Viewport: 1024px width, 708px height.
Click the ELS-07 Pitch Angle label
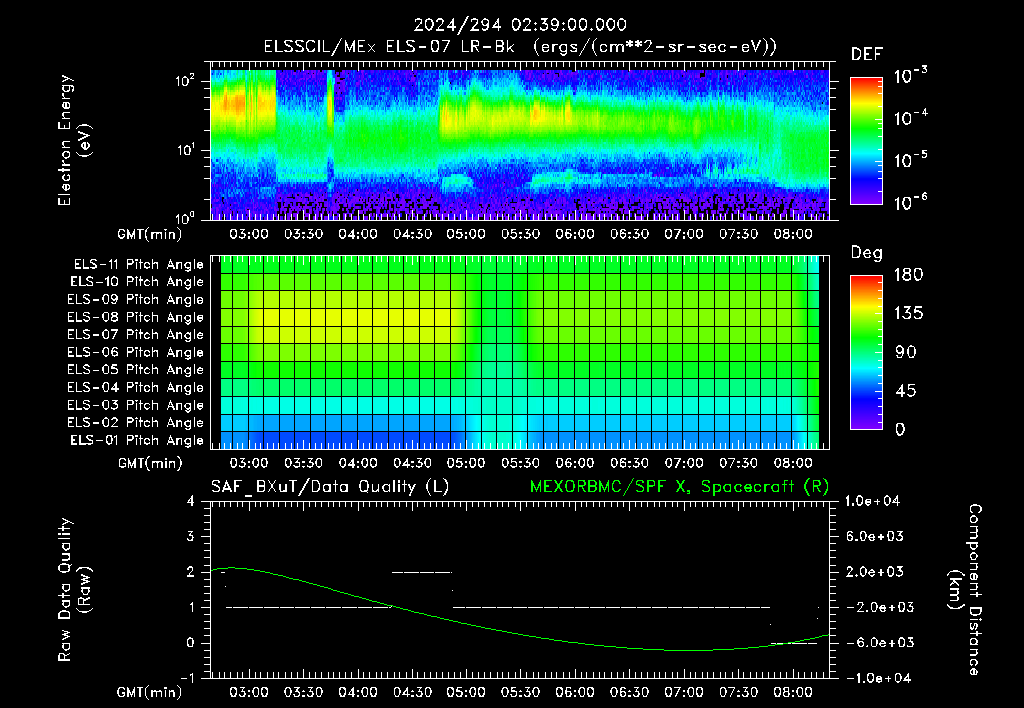click(135, 335)
